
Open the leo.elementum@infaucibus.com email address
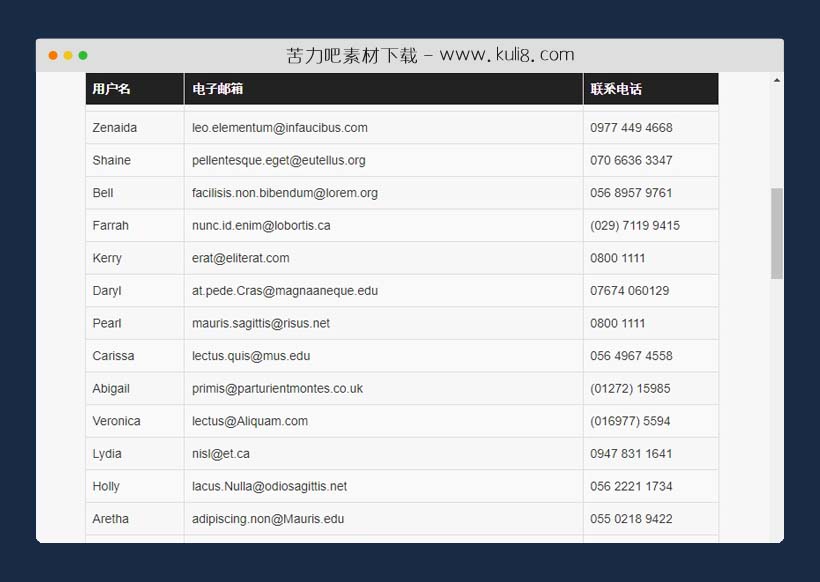tap(279, 127)
